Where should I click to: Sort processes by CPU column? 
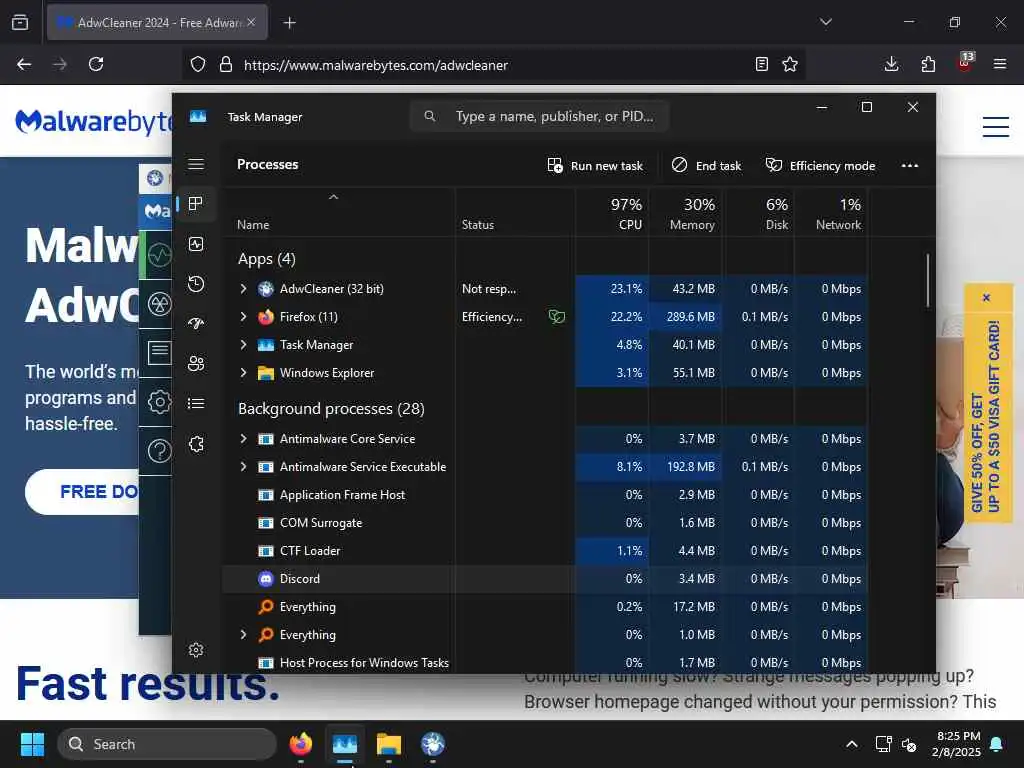[x=613, y=214]
